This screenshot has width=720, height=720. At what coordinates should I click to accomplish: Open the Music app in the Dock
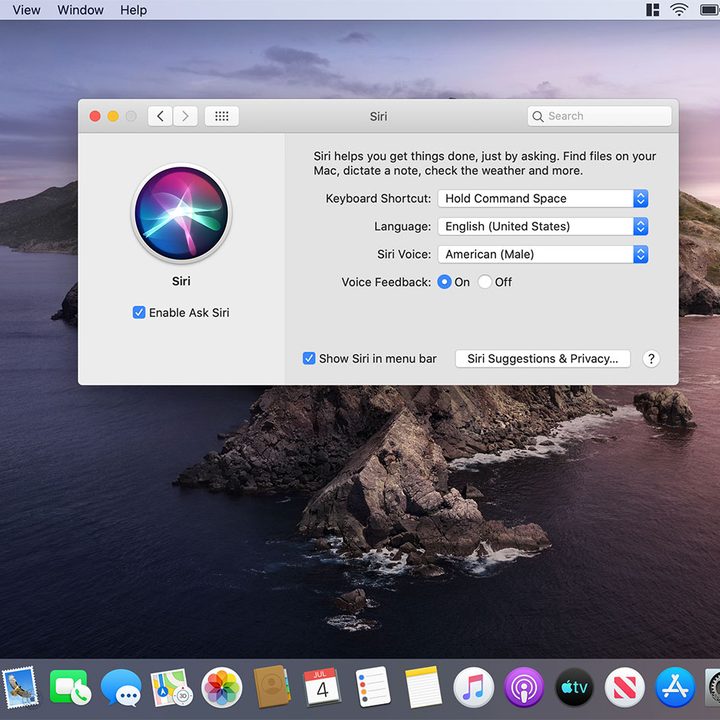pos(473,687)
